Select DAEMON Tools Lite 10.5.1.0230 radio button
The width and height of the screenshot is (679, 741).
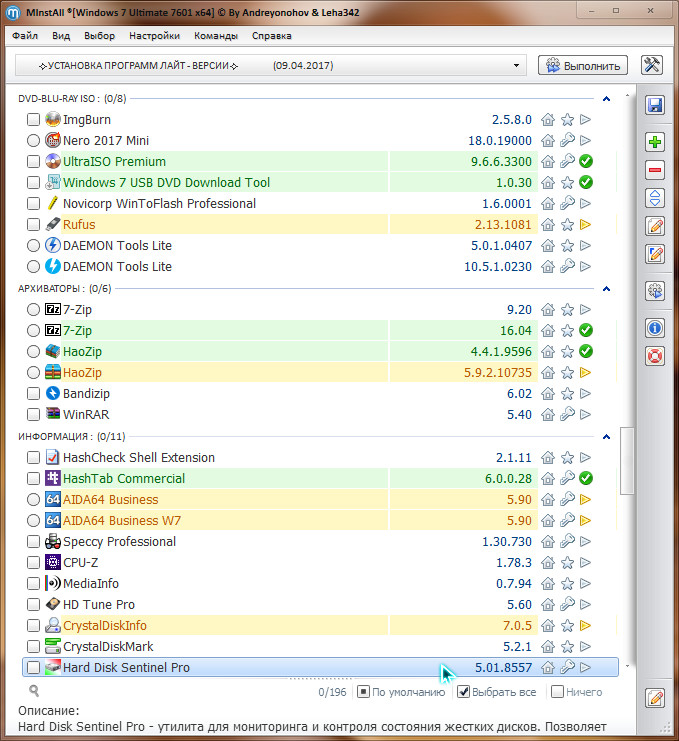click(x=33, y=267)
